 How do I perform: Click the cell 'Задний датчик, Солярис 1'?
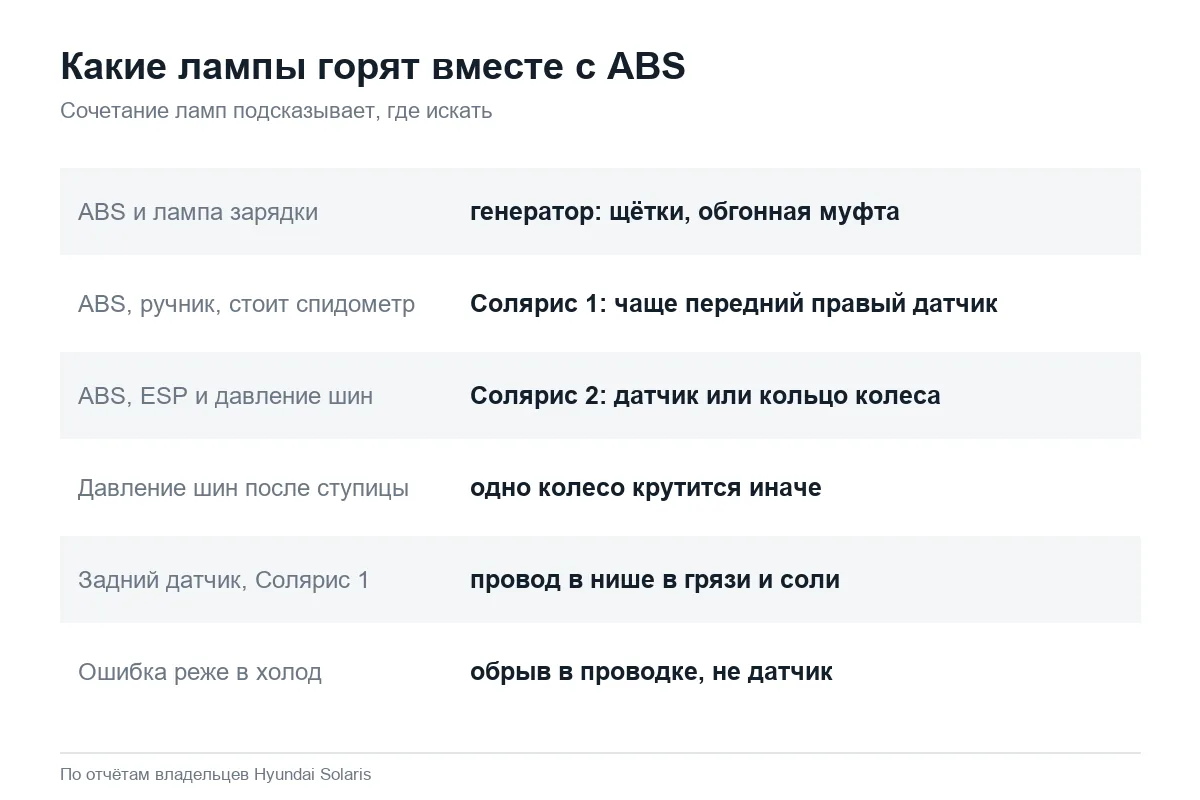[223, 580]
